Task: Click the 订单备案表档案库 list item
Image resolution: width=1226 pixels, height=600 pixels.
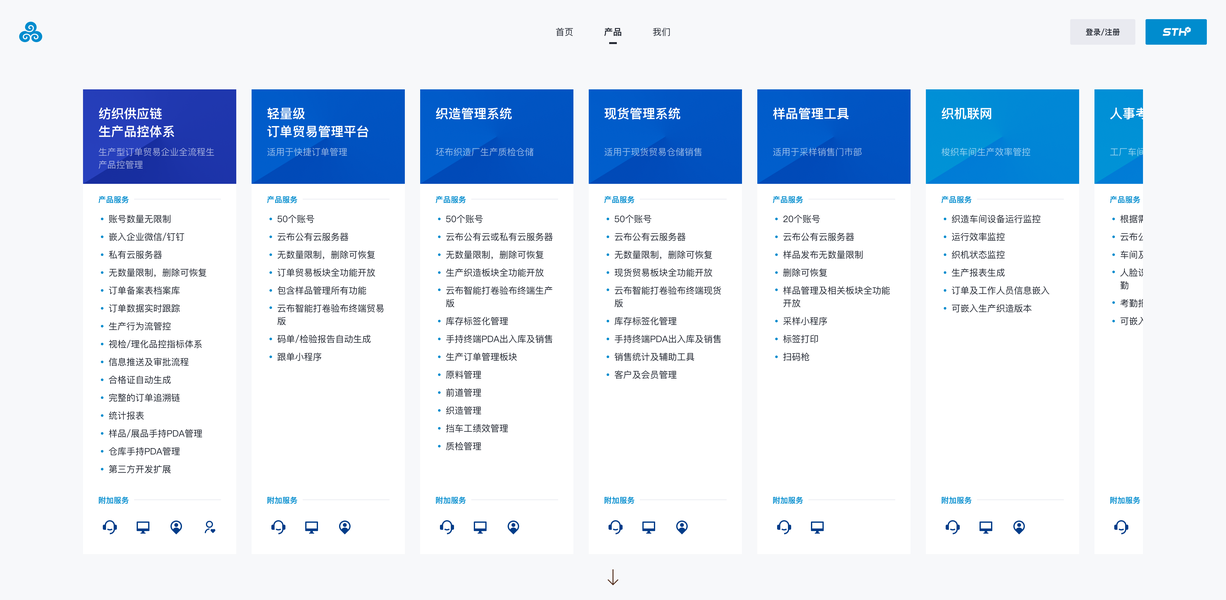Action: pyautogui.click(x=144, y=291)
